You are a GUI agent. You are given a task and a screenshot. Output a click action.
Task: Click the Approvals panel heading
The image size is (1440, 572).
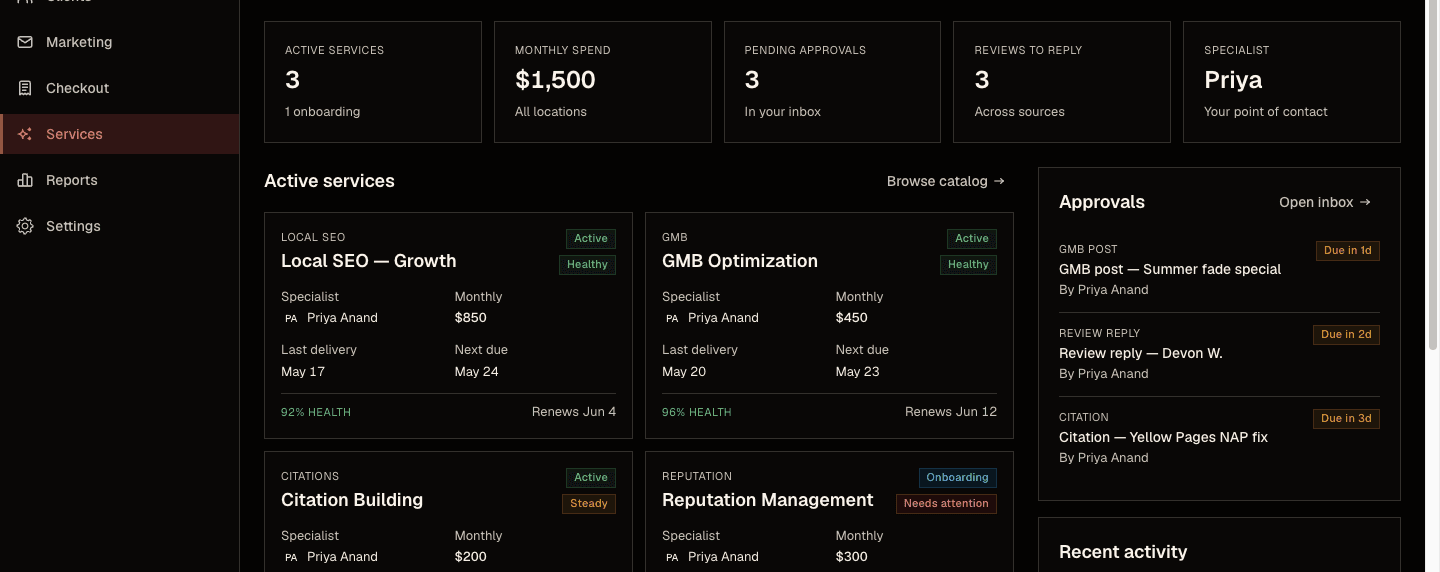[1102, 202]
